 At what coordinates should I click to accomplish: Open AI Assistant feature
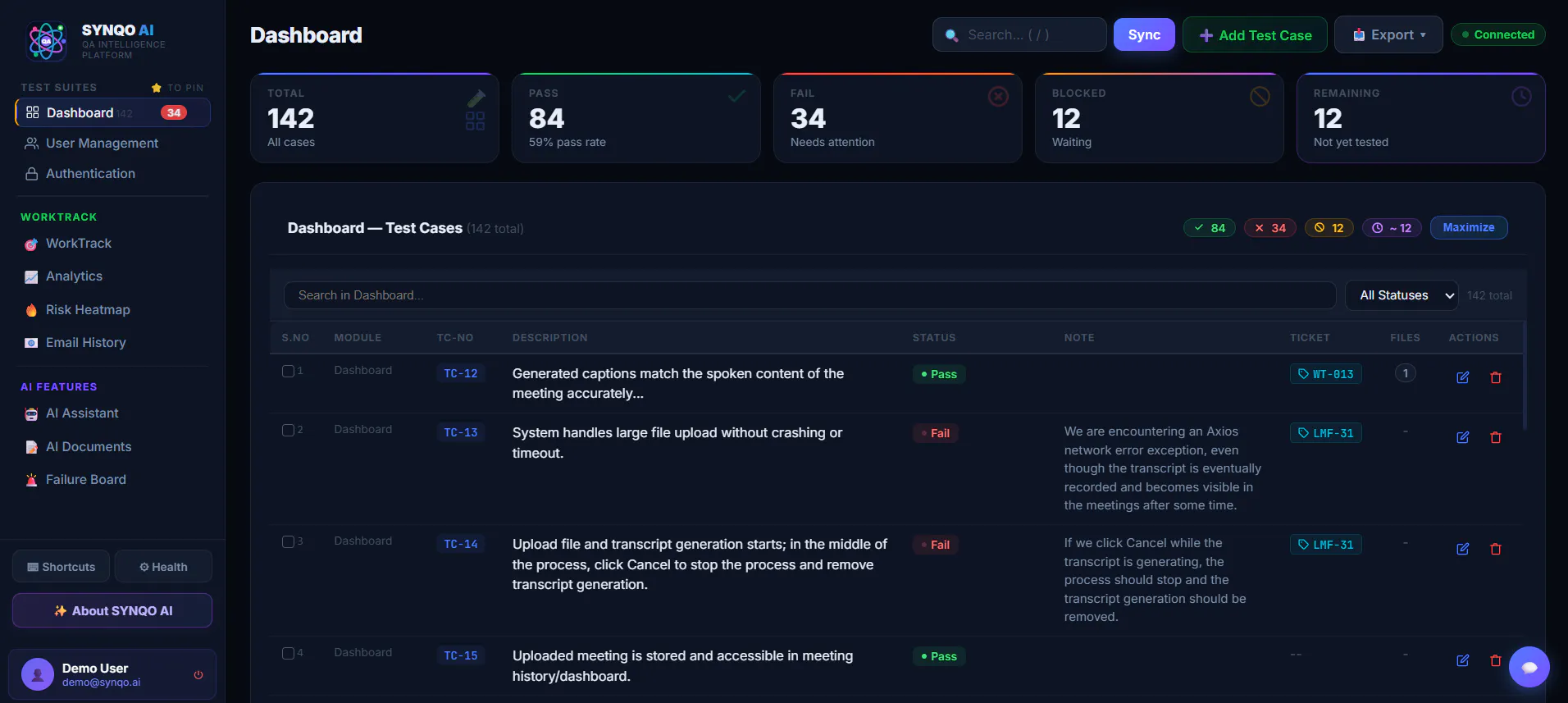(82, 413)
